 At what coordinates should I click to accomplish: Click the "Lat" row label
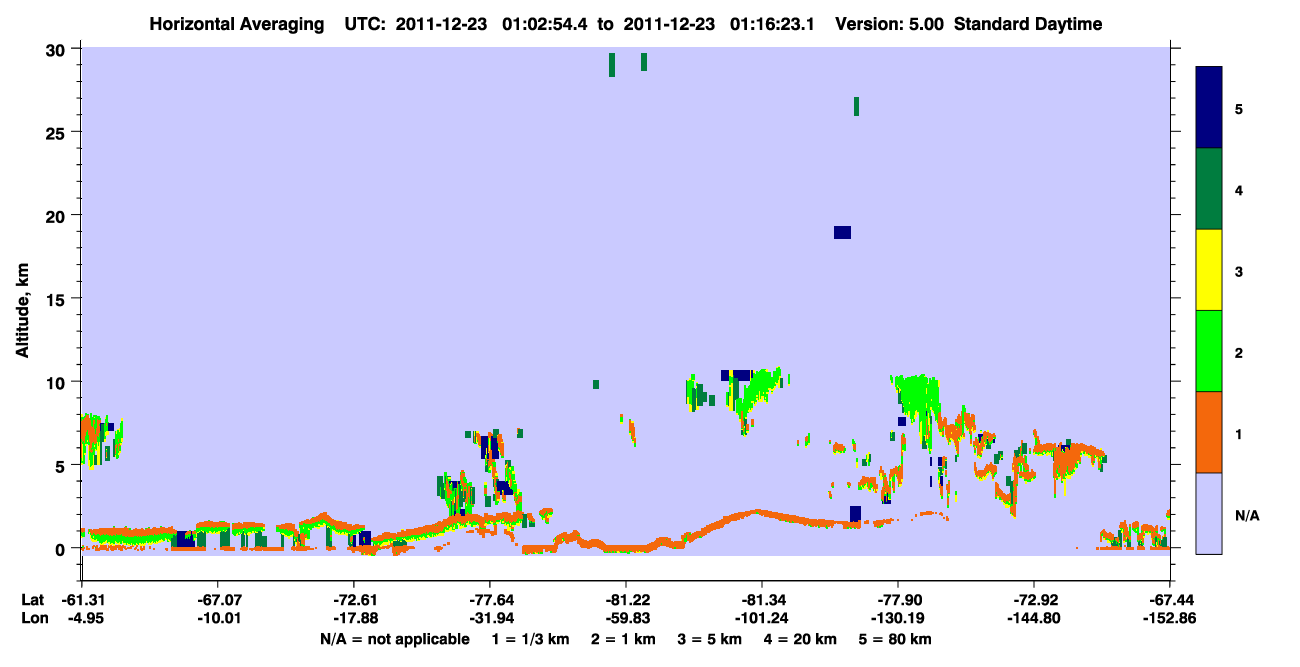(x=32, y=600)
